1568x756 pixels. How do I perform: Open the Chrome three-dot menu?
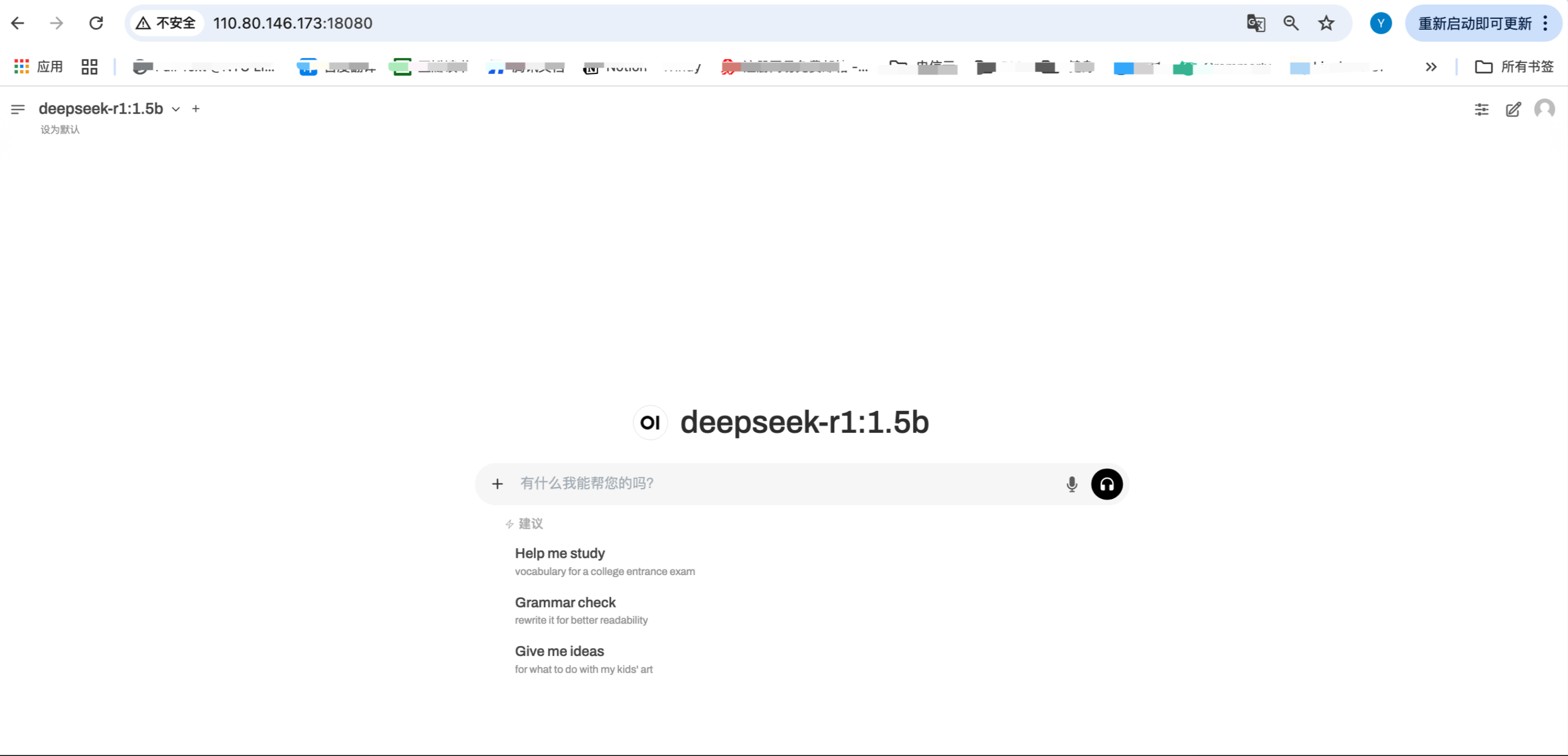point(1546,23)
